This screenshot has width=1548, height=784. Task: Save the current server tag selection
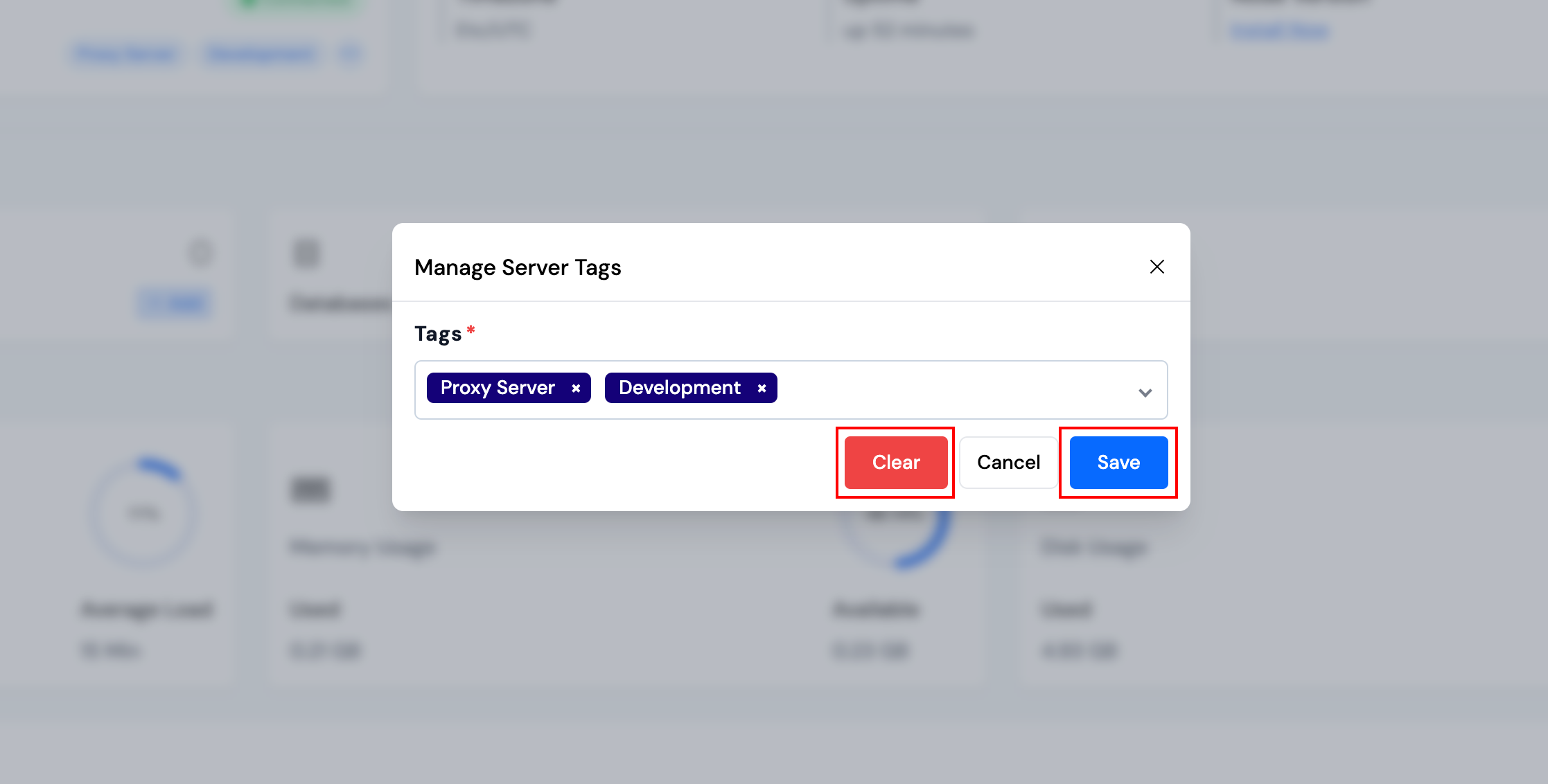click(1117, 462)
